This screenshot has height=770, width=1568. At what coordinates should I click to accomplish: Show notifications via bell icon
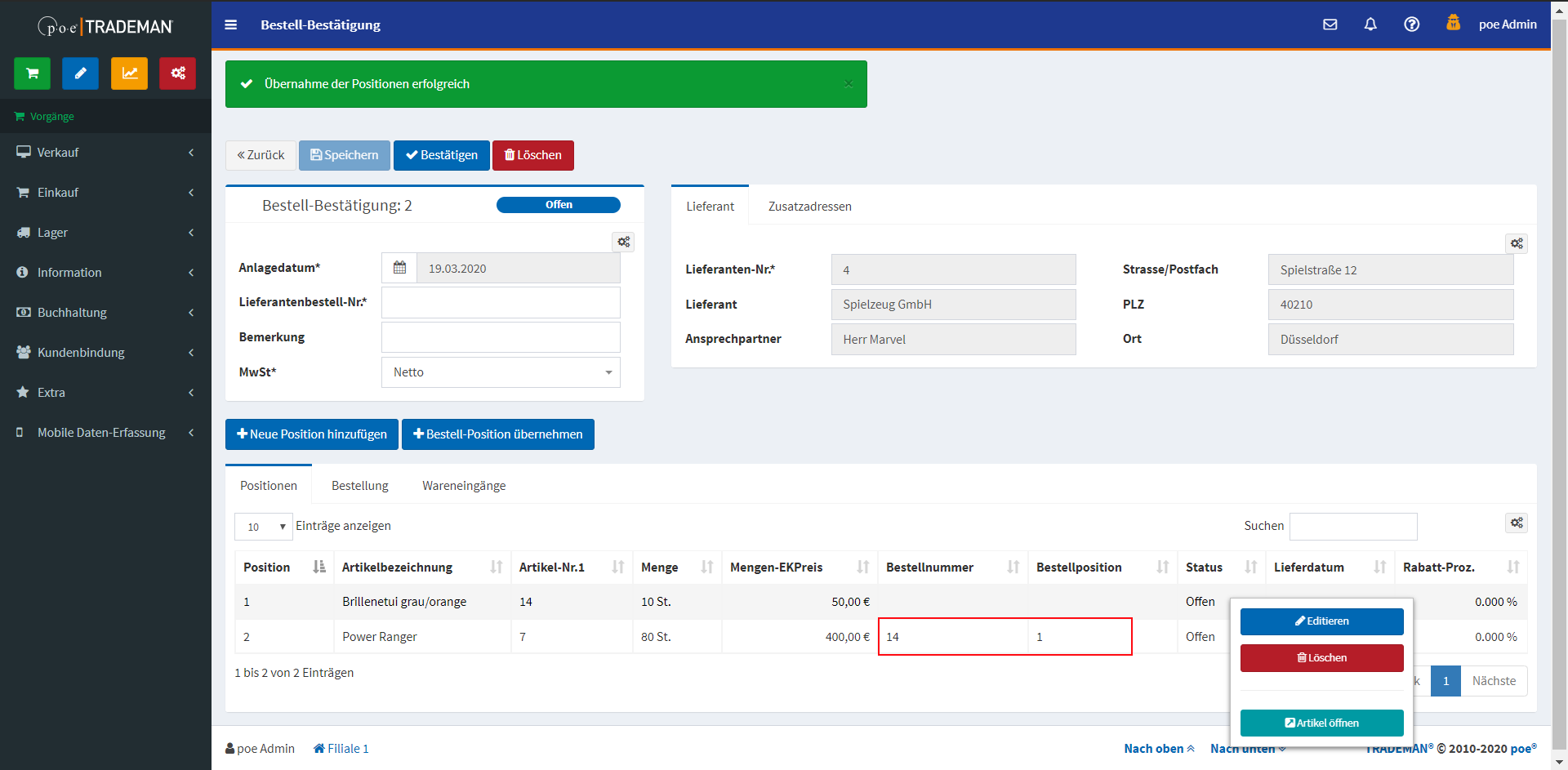(x=1370, y=24)
